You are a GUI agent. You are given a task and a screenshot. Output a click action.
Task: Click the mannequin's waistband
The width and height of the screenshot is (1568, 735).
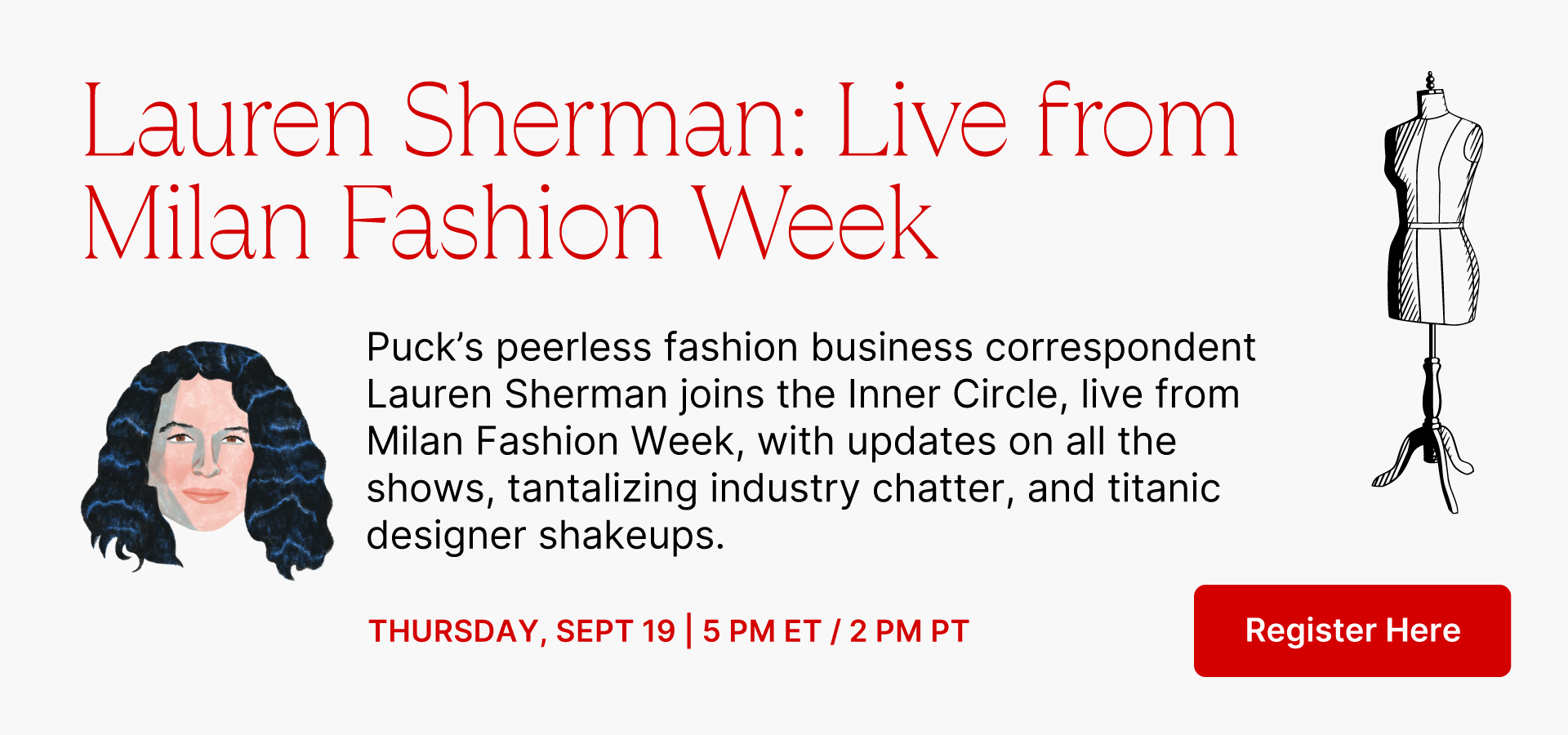[x=1435, y=225]
